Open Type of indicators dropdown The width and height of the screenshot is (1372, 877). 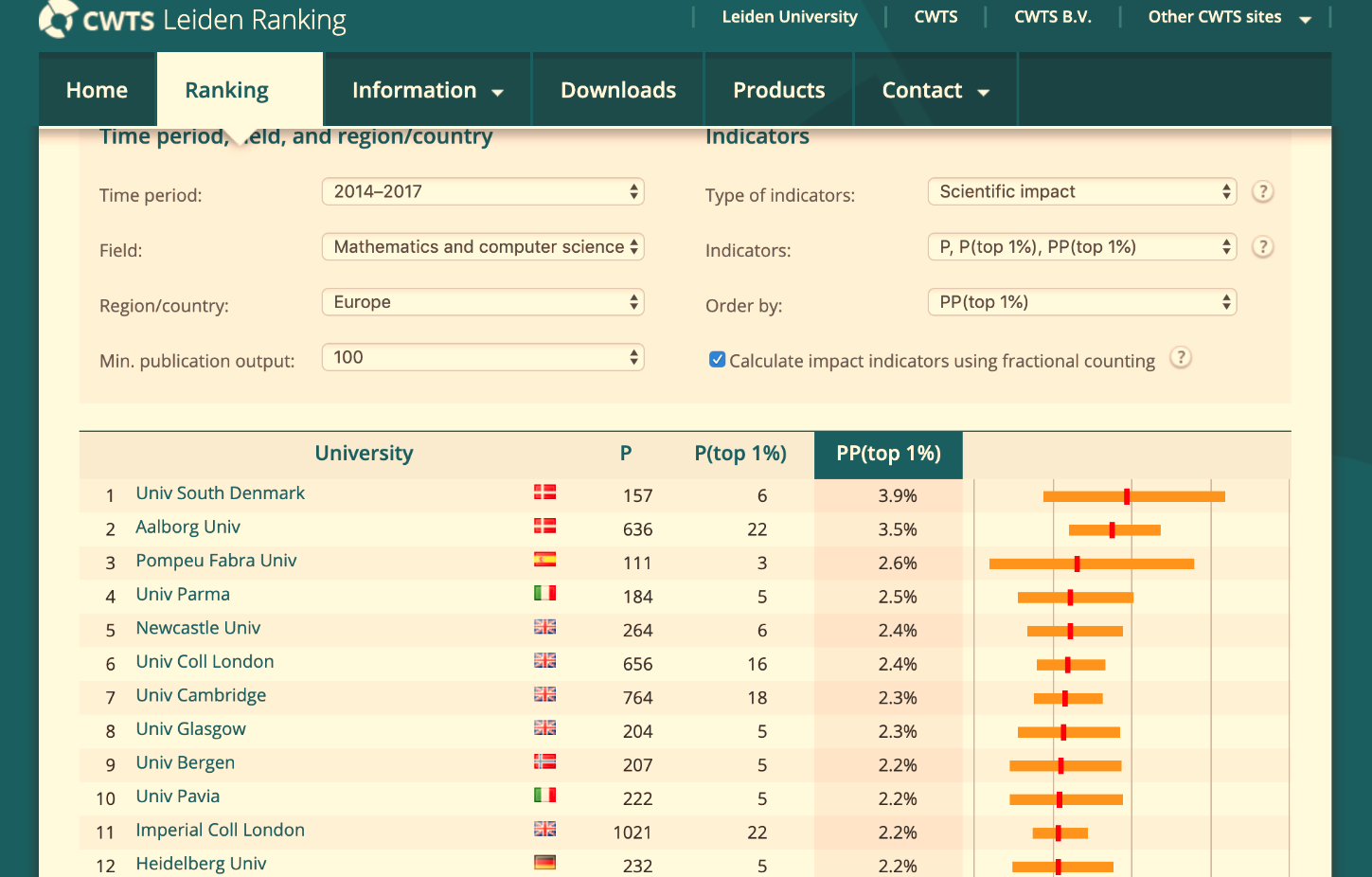click(x=1082, y=191)
